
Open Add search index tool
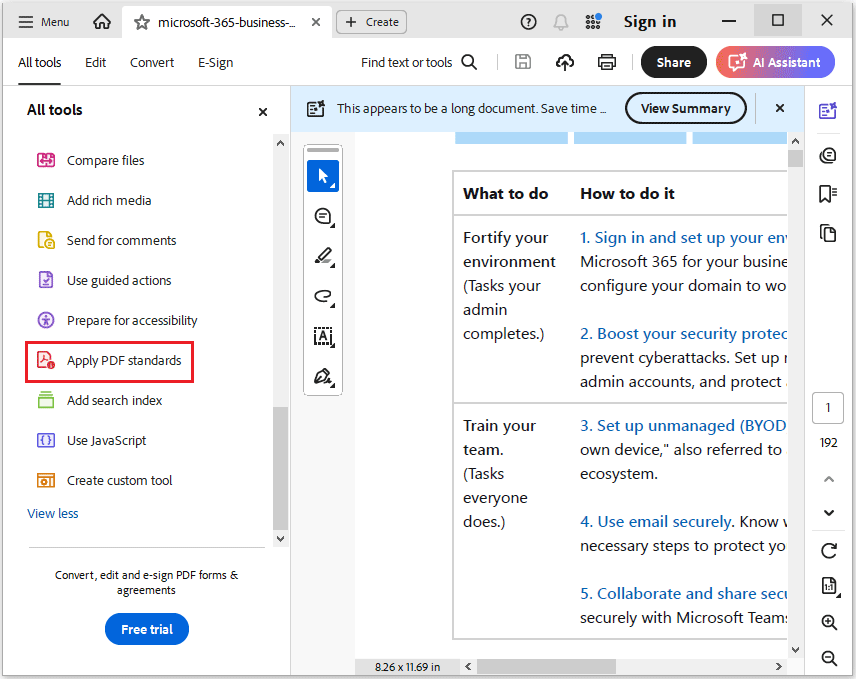[99, 401]
